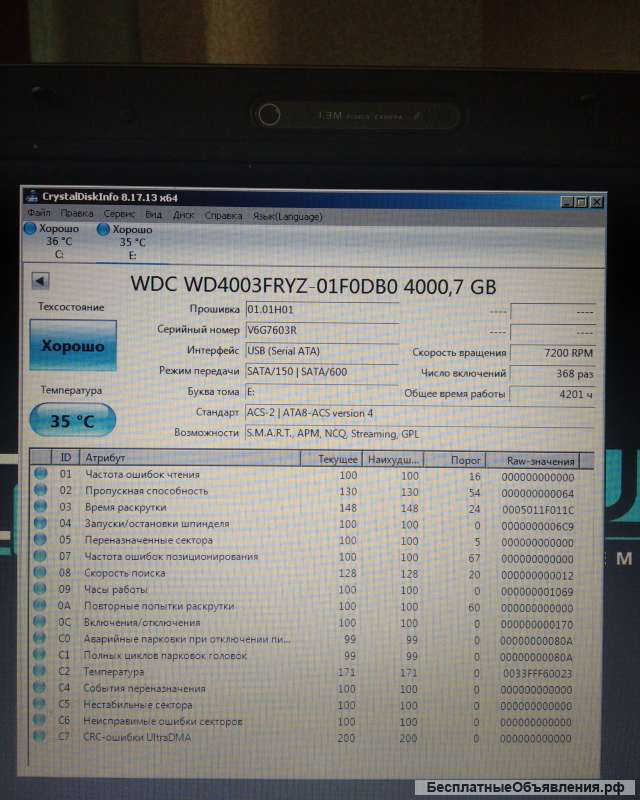The height and width of the screenshot is (800, 640).
Task: Open the Язык(Language) menu
Action: [x=288, y=216]
